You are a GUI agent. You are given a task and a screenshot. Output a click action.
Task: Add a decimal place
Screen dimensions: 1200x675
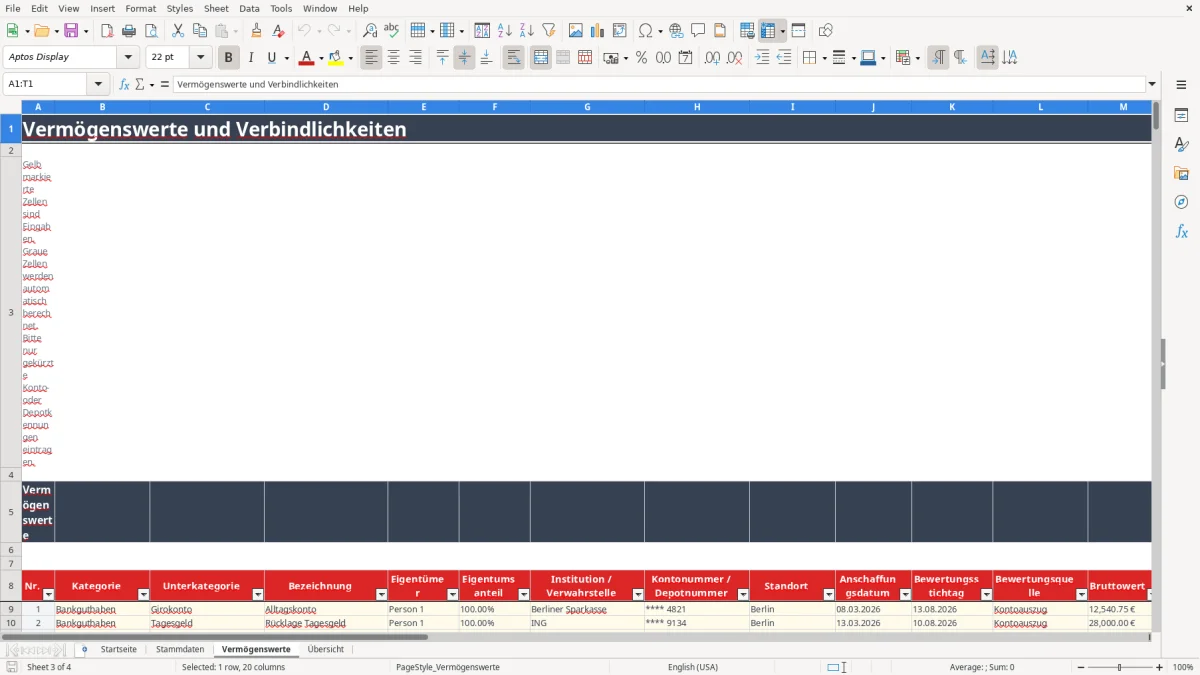coord(713,58)
